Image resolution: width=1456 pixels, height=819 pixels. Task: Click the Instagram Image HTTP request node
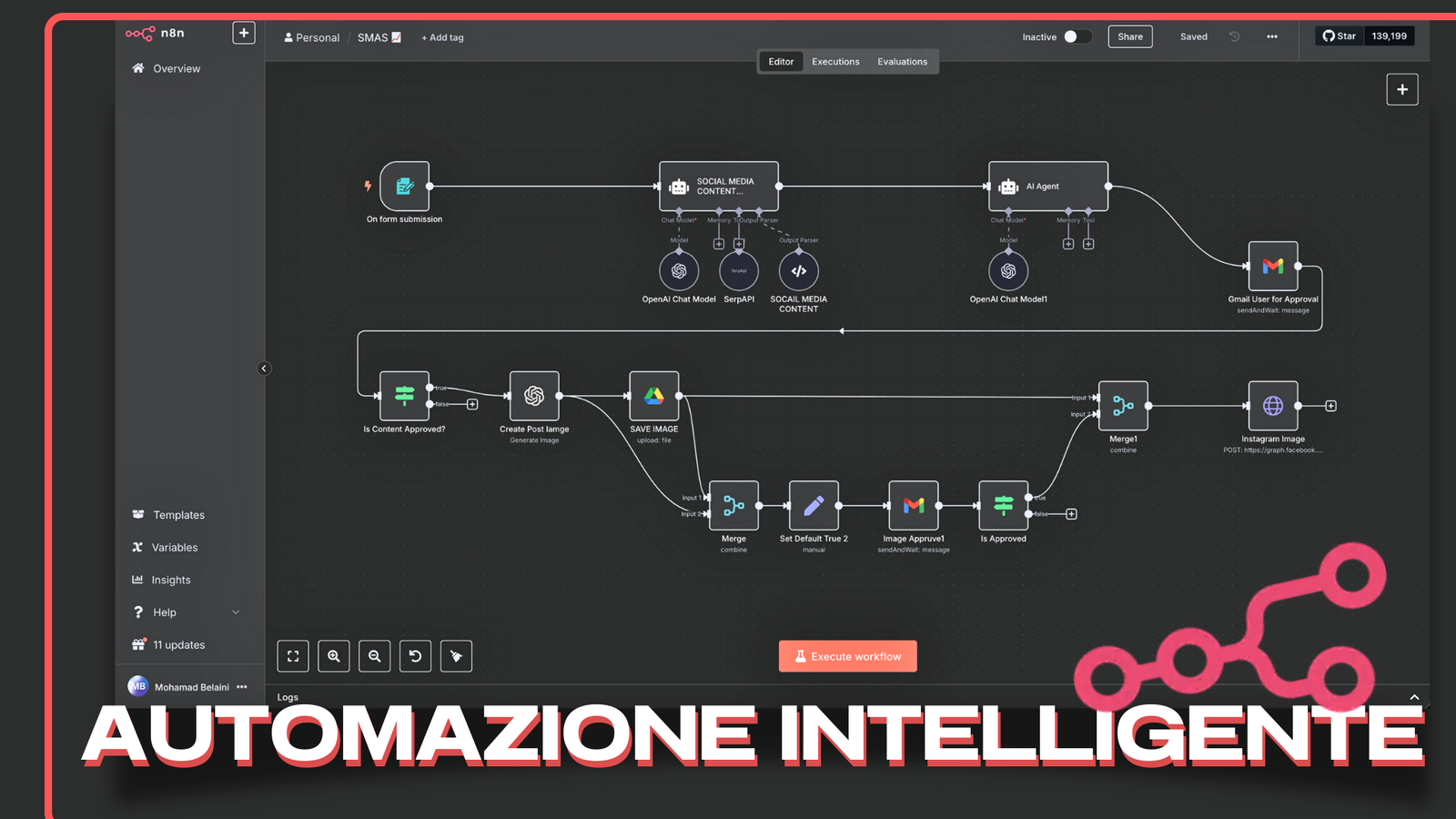coord(1272,406)
